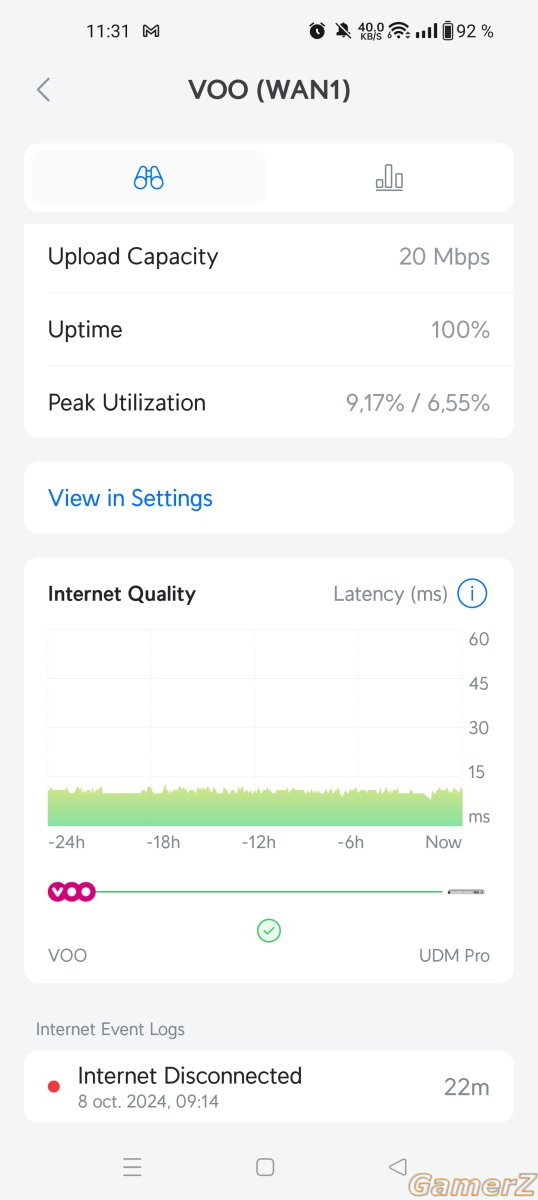The image size is (538, 1200).
Task: Open the Internet Quality info icon
Action: [x=472, y=594]
